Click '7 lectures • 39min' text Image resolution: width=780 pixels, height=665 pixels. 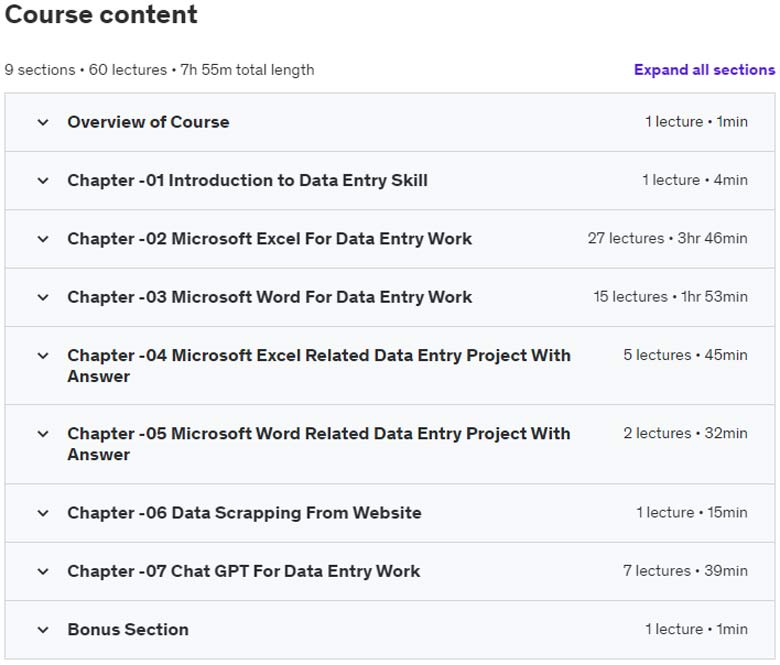pyautogui.click(x=685, y=570)
